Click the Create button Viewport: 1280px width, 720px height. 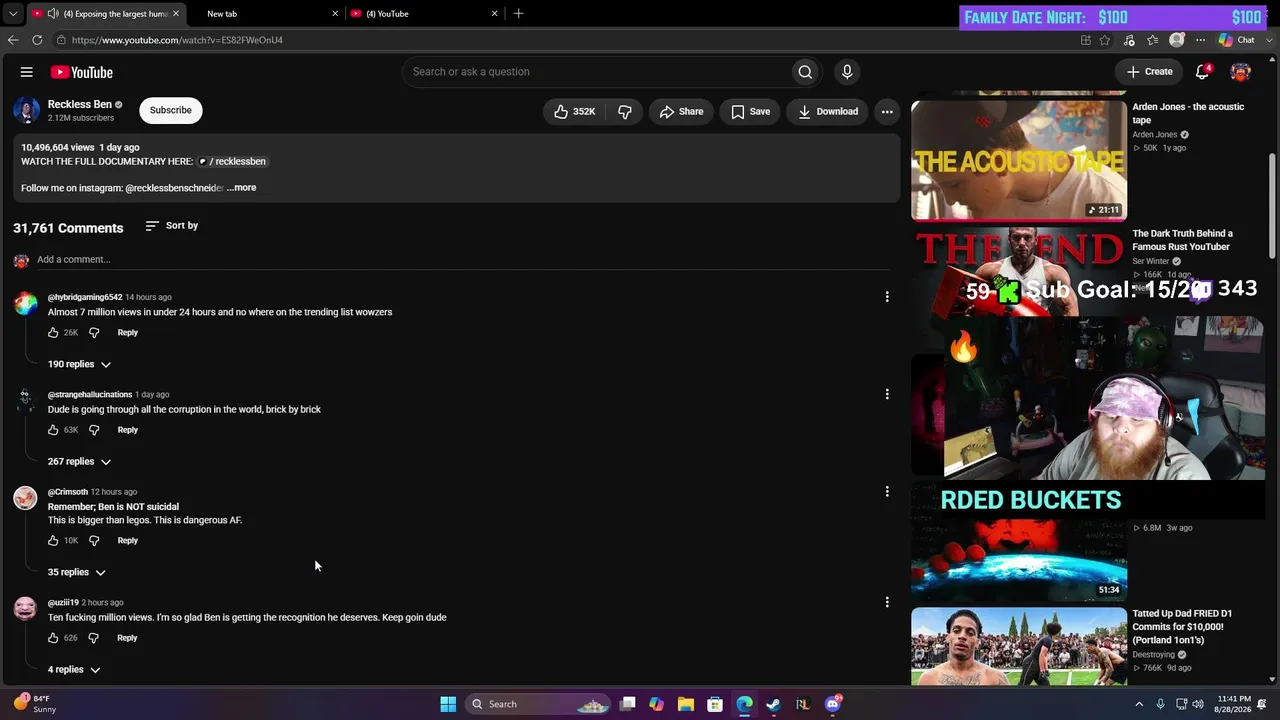pyautogui.click(x=1149, y=72)
